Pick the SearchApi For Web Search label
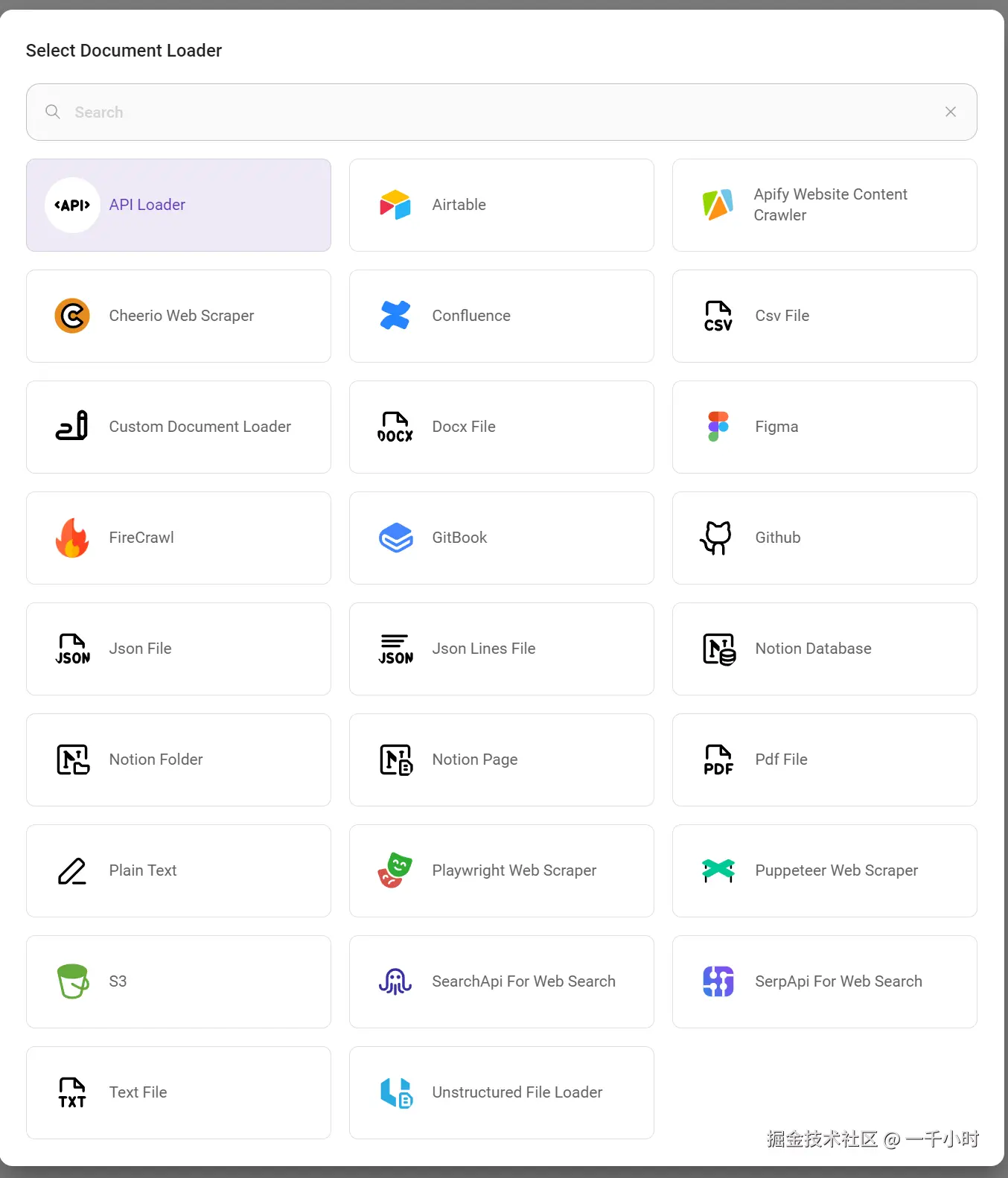This screenshot has width=1008, height=1178. point(524,981)
